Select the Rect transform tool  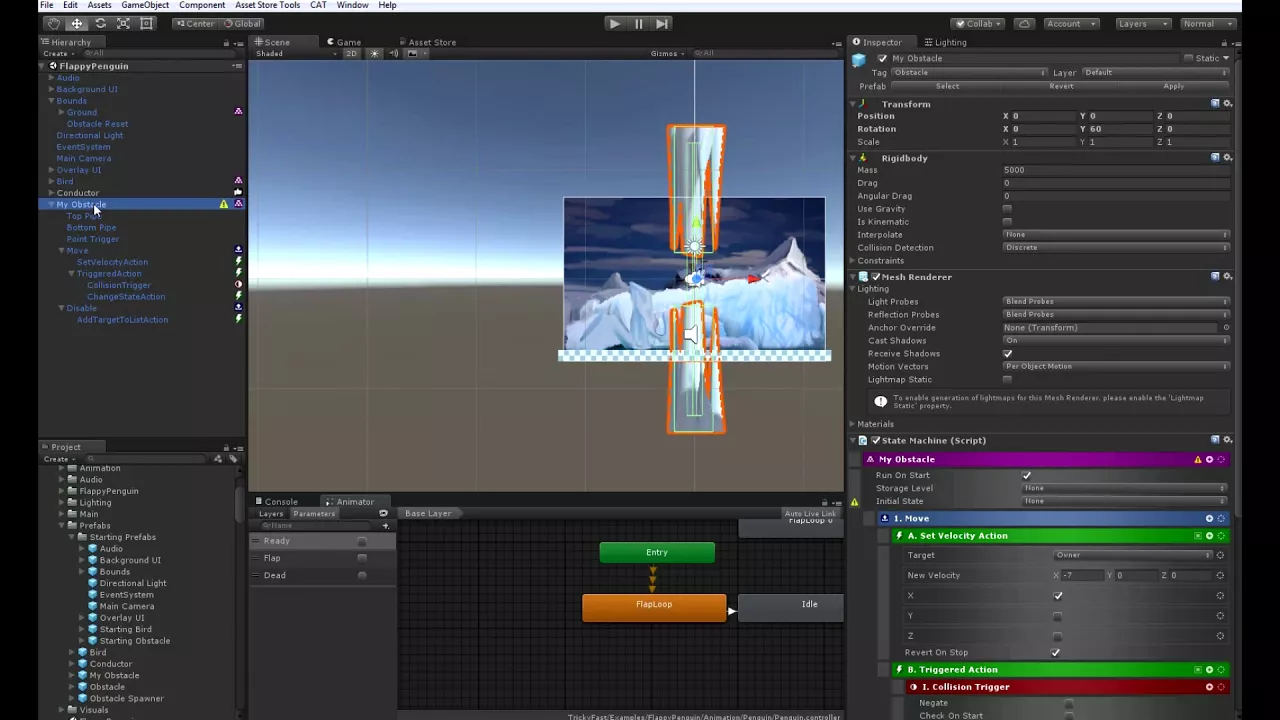point(146,23)
